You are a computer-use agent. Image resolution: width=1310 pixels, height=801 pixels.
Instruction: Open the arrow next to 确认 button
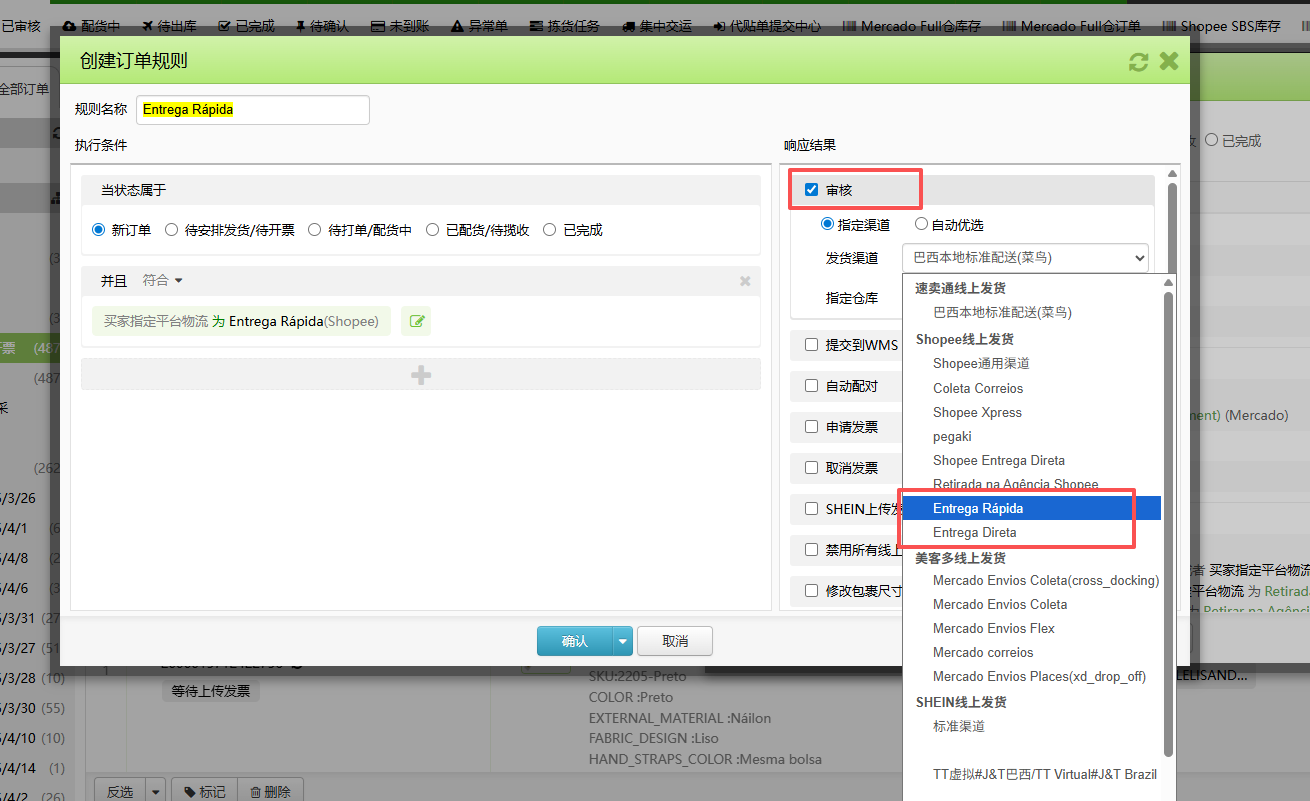(x=623, y=641)
